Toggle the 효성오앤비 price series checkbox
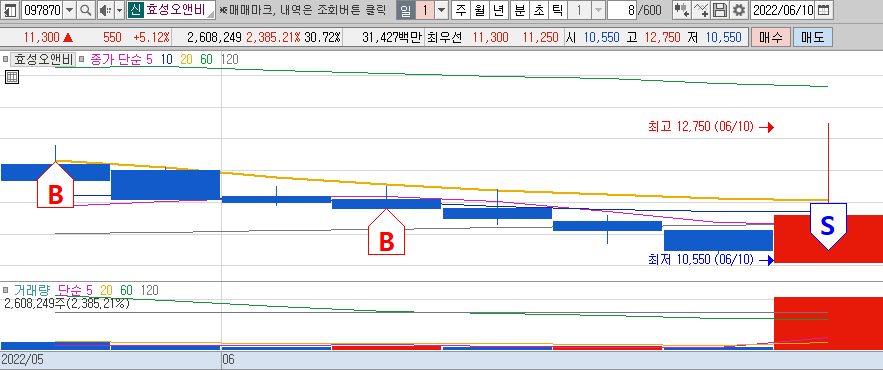883x370 pixels. click(6, 59)
